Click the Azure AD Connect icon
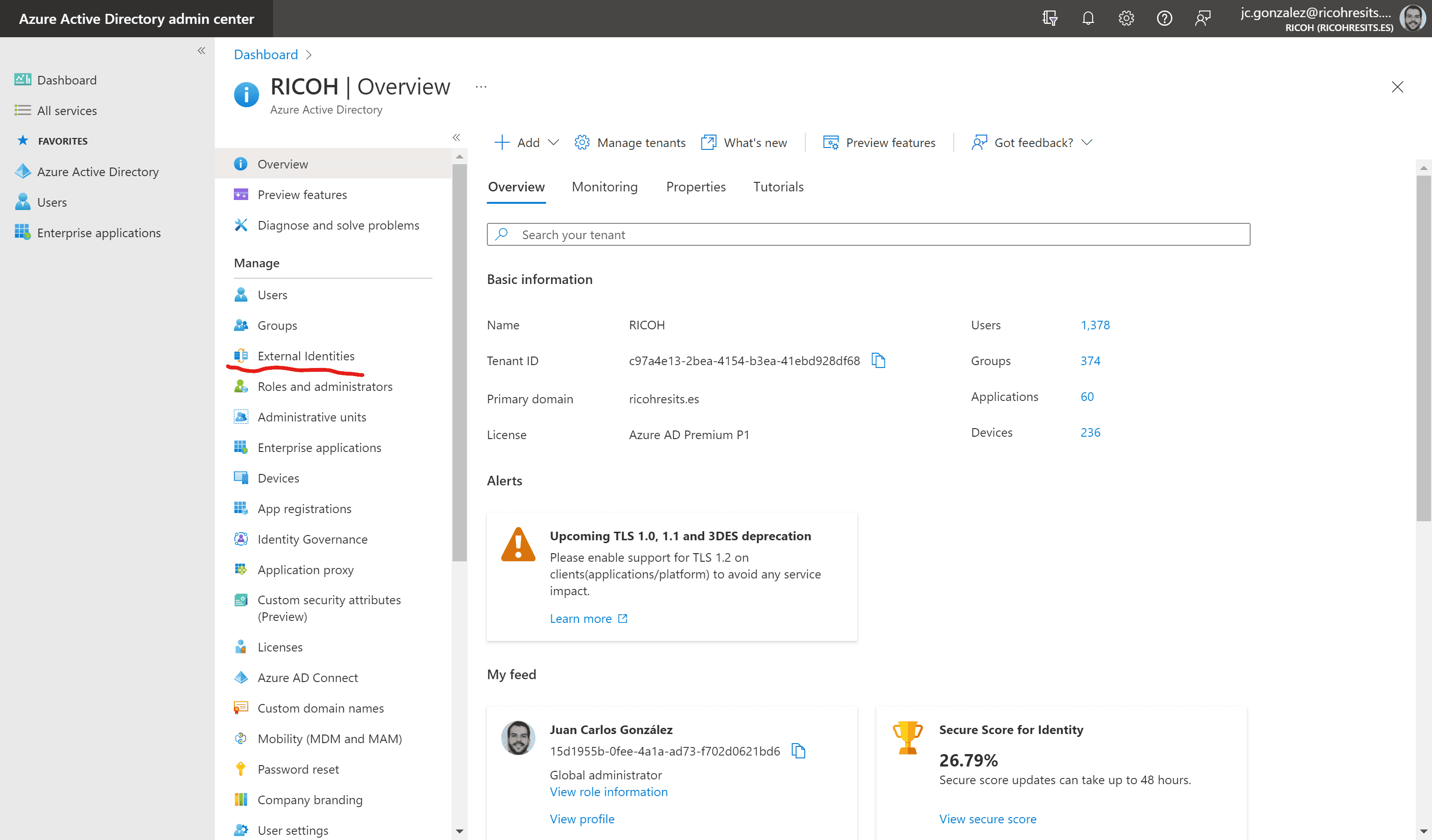 click(x=241, y=677)
